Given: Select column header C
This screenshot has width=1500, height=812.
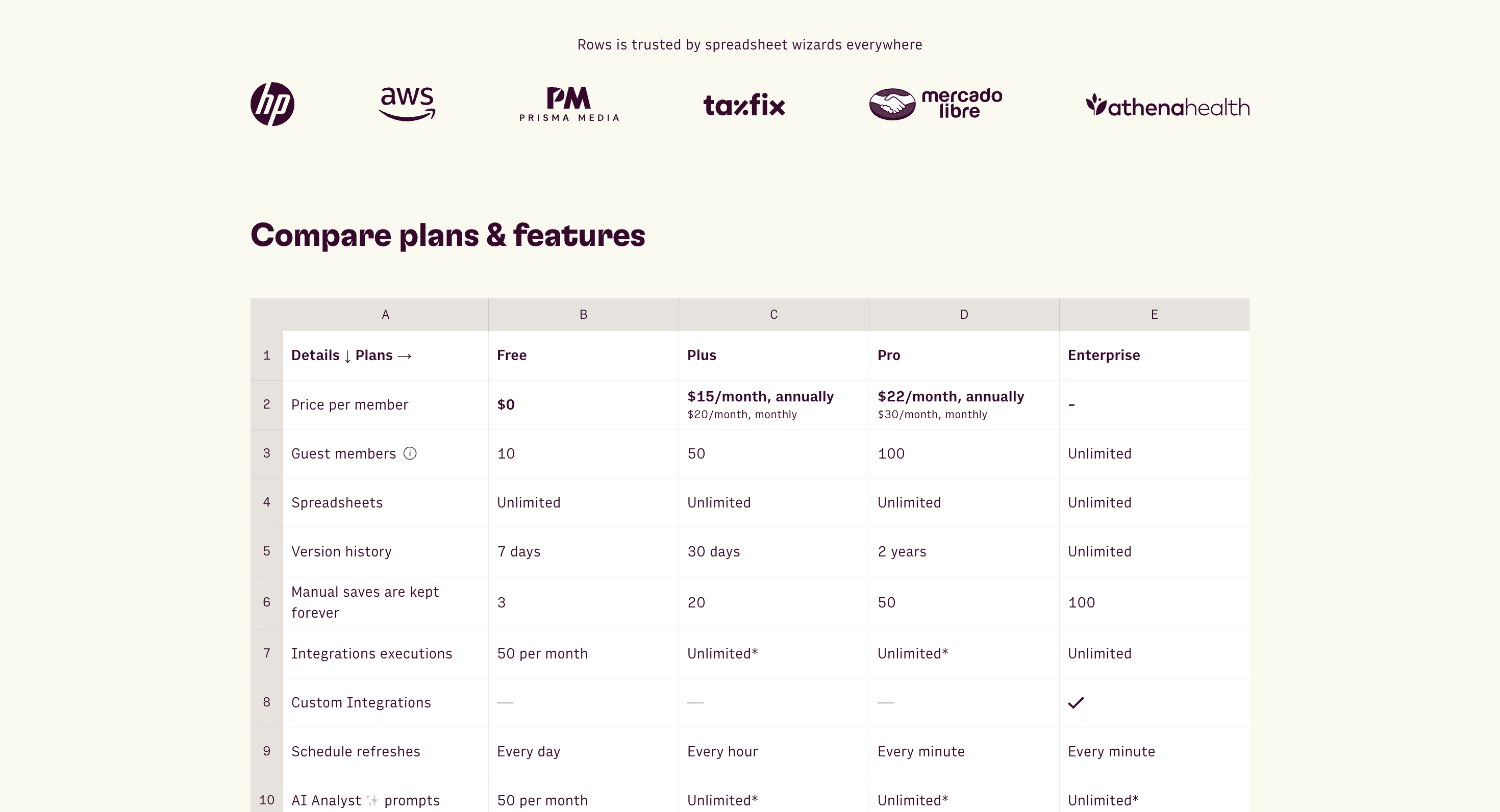Looking at the screenshot, I should click(x=774, y=315).
